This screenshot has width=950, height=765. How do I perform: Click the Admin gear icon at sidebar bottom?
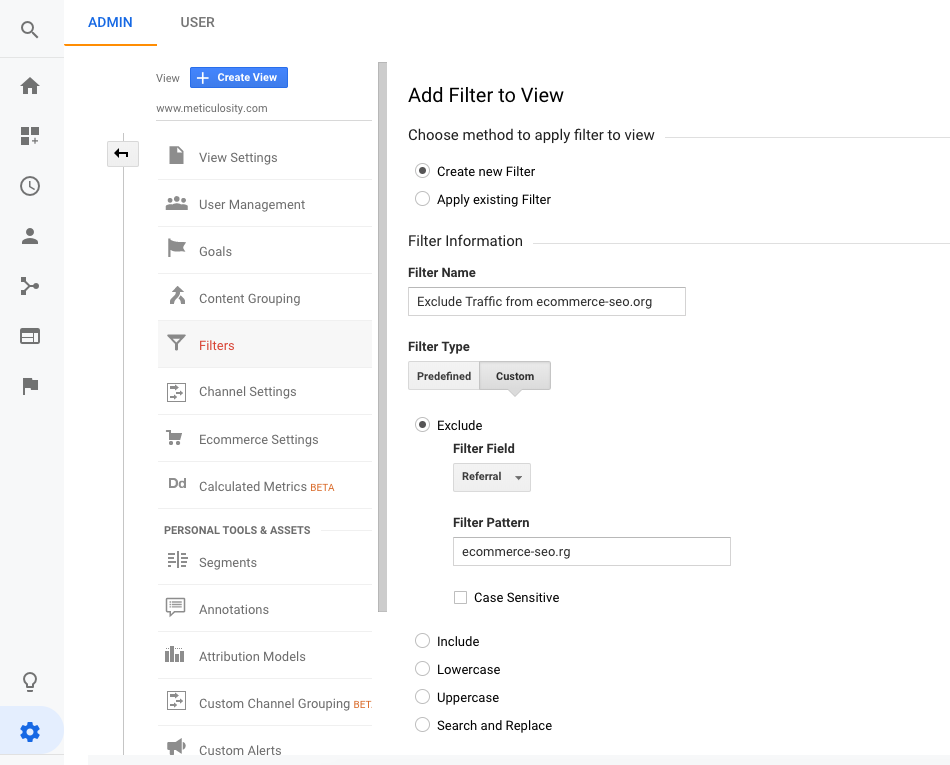click(29, 731)
